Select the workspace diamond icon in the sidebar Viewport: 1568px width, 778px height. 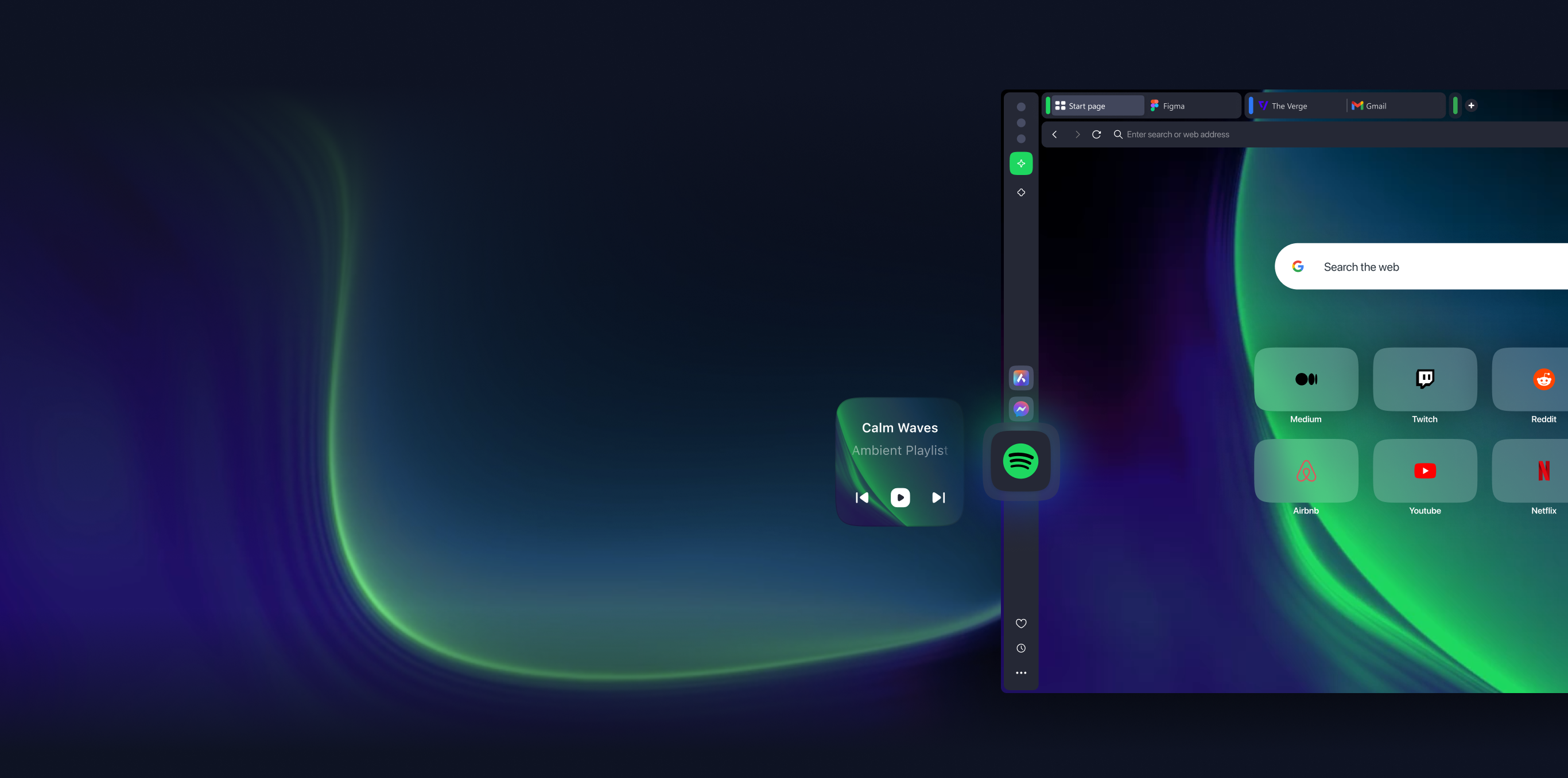[1021, 192]
